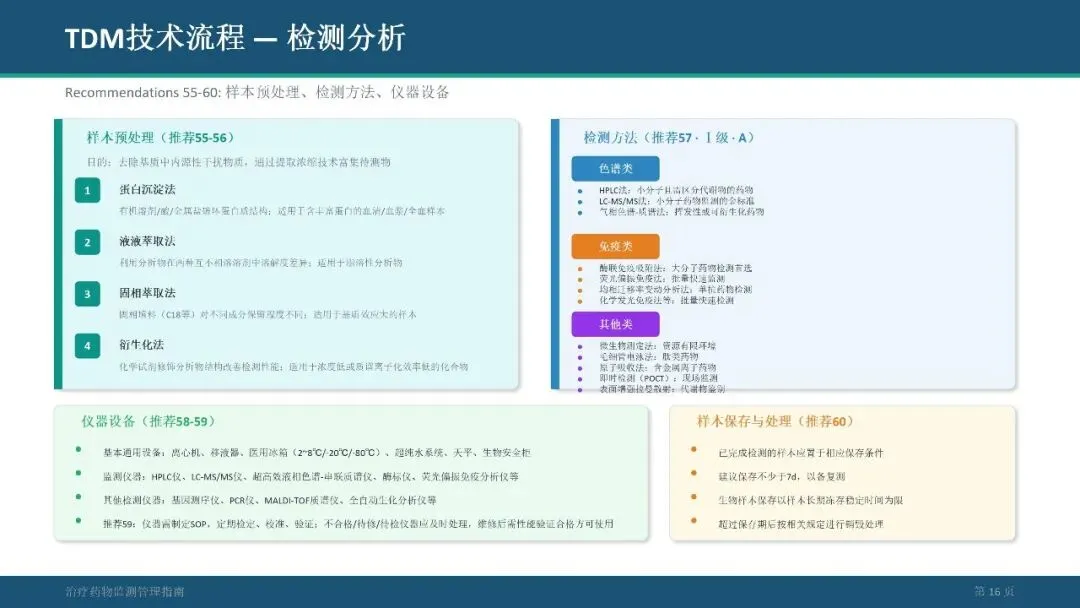Click the orange 免疫类 label box

[x=615, y=247]
